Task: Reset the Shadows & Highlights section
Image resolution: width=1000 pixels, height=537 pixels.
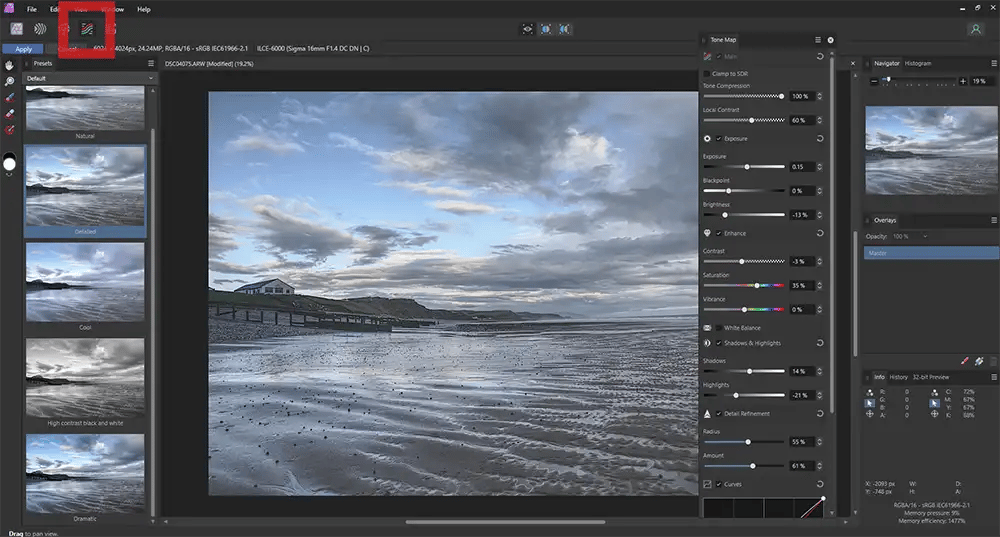Action: tap(820, 343)
